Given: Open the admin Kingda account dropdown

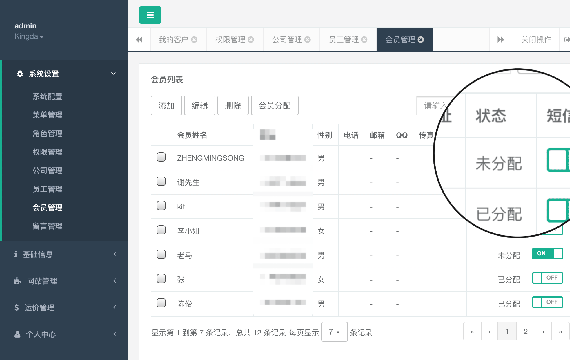Looking at the screenshot, I should [x=29, y=37].
